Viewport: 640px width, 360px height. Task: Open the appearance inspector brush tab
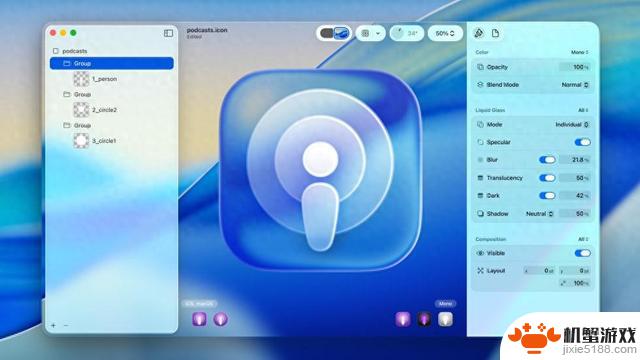point(479,33)
